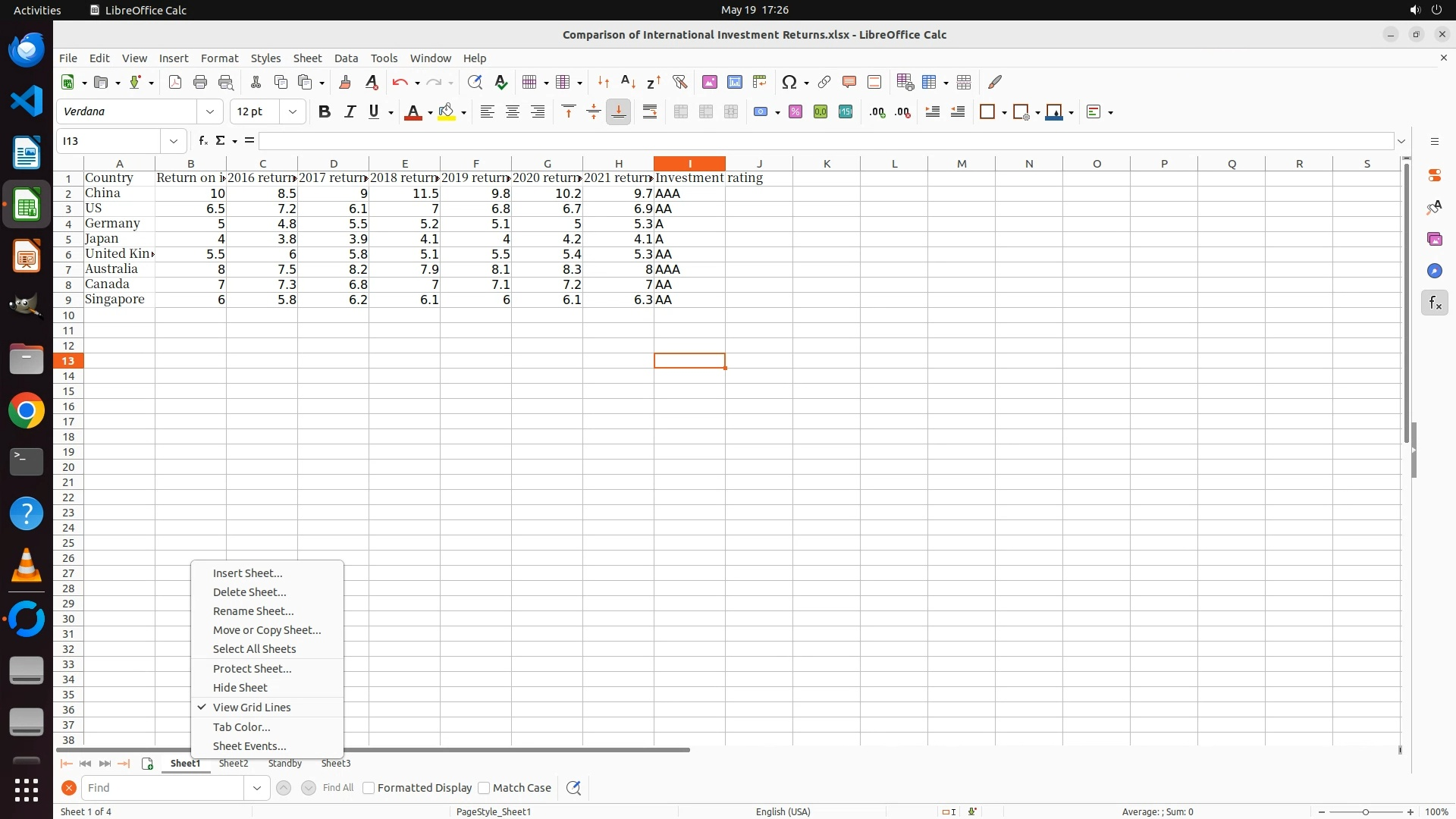The width and height of the screenshot is (1456, 819).
Task: Expand the Name Box dropdown arrow
Action: [x=174, y=141]
